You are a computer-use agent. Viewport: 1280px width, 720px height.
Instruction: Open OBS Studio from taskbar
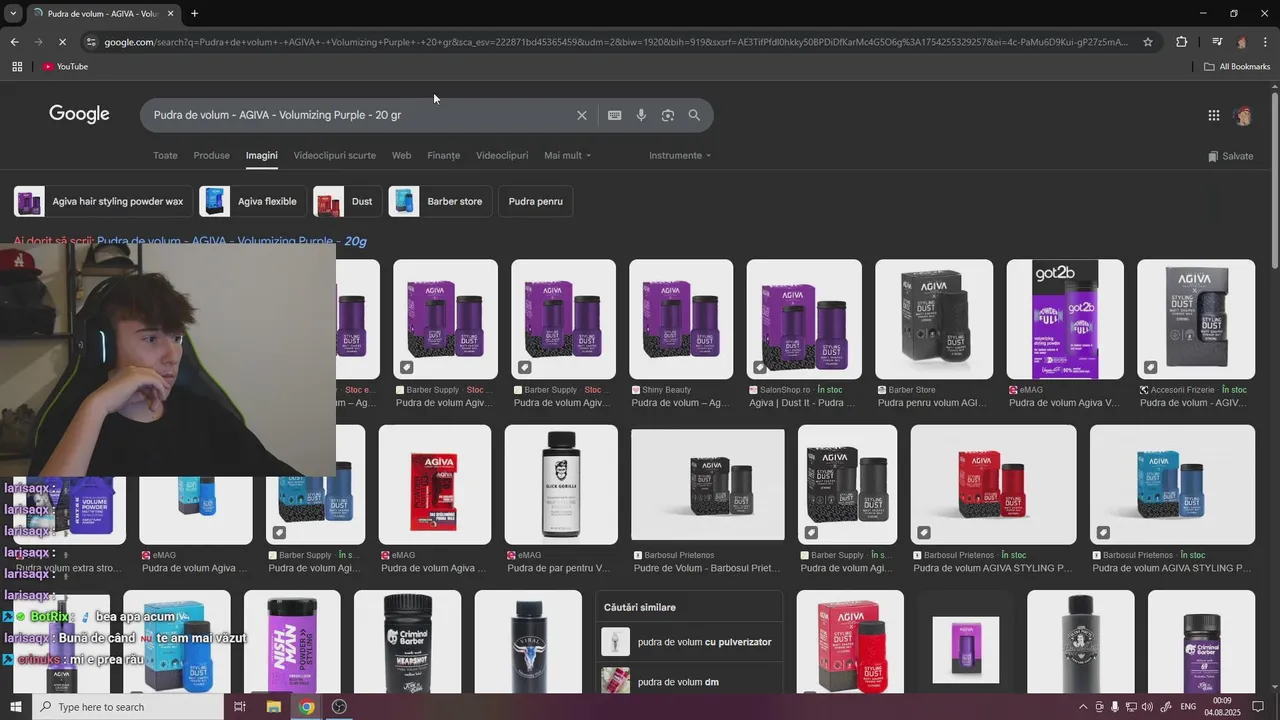click(340, 707)
